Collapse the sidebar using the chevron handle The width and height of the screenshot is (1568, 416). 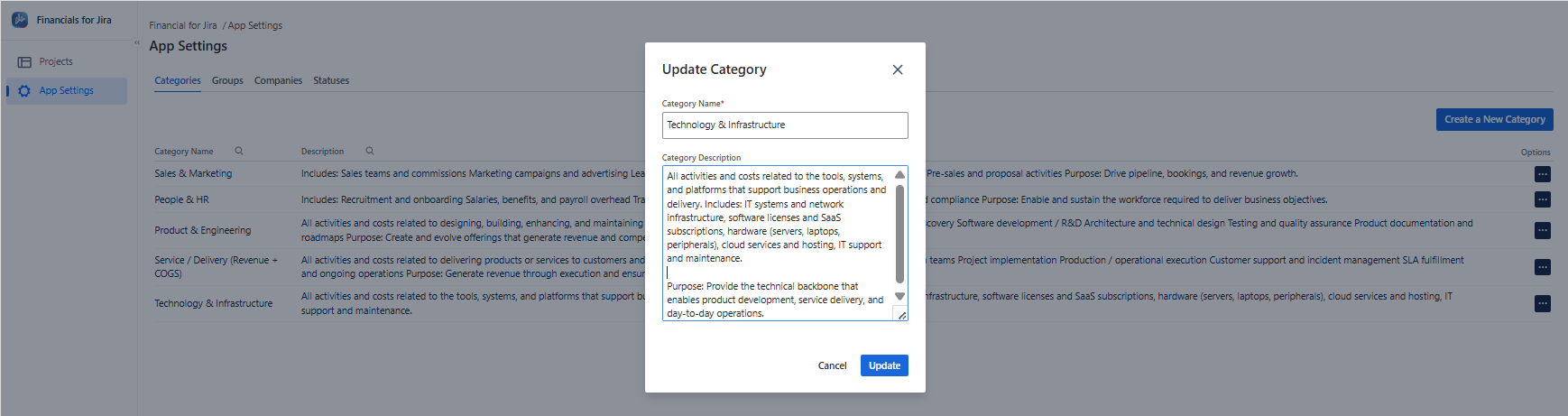tap(137, 42)
